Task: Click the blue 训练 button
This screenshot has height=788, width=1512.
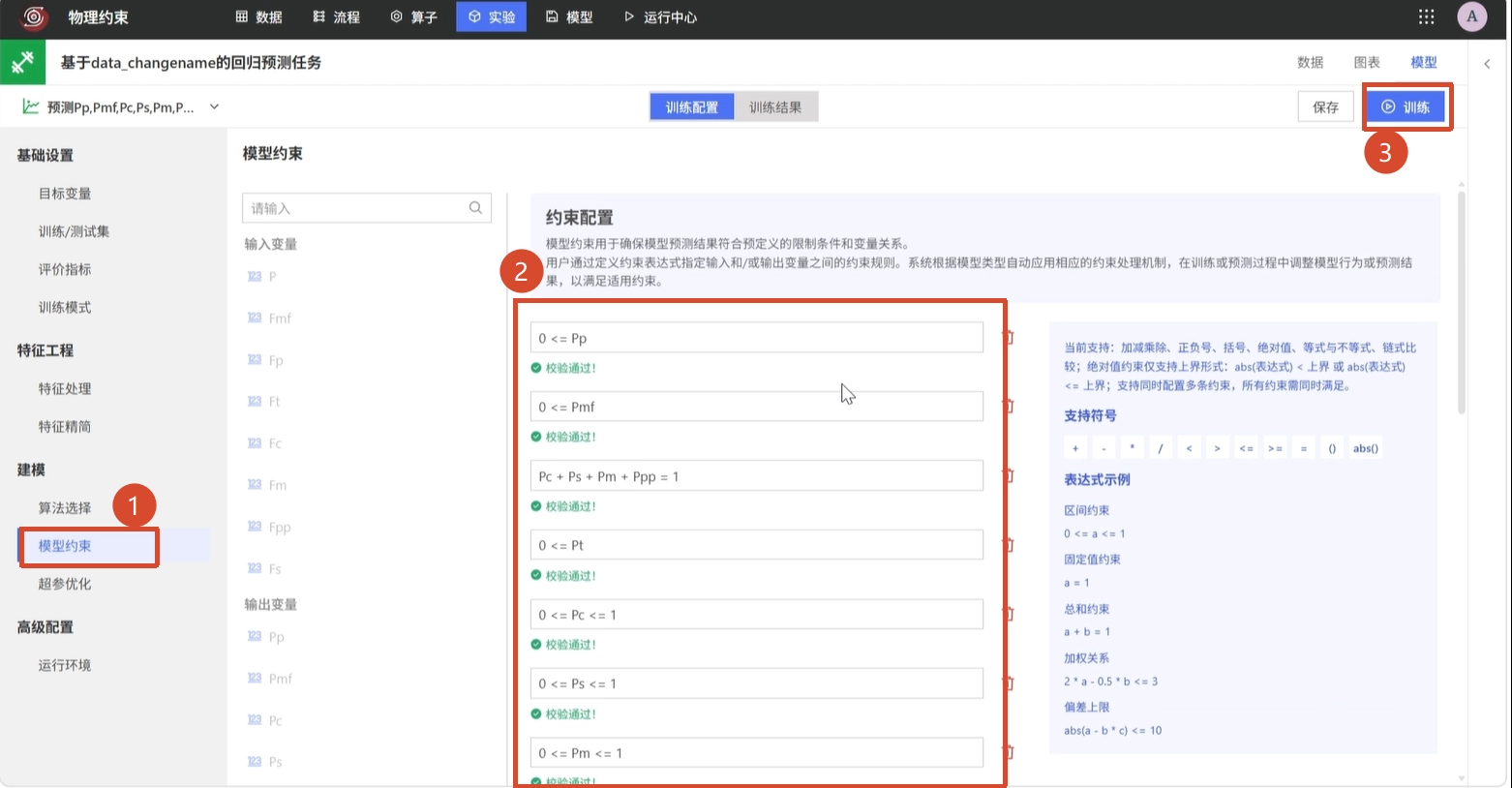Action: [x=1406, y=107]
